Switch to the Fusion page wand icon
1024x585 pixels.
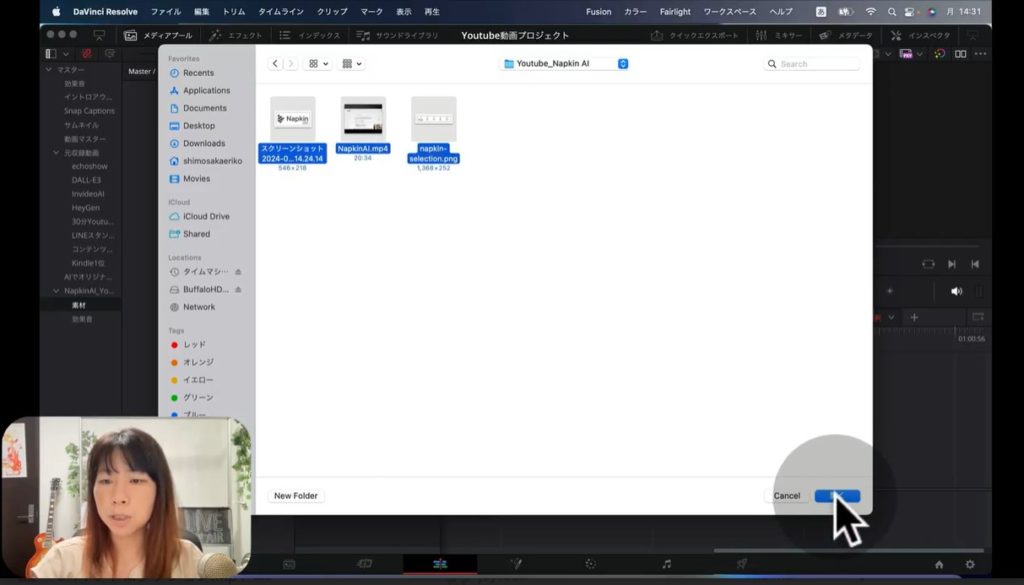click(x=516, y=564)
